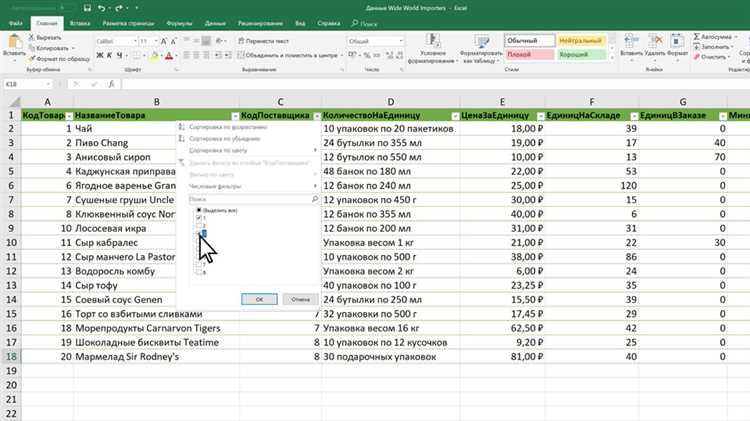Toggle italic К formatting
The width and height of the screenshot is (750, 421).
coord(110,55)
